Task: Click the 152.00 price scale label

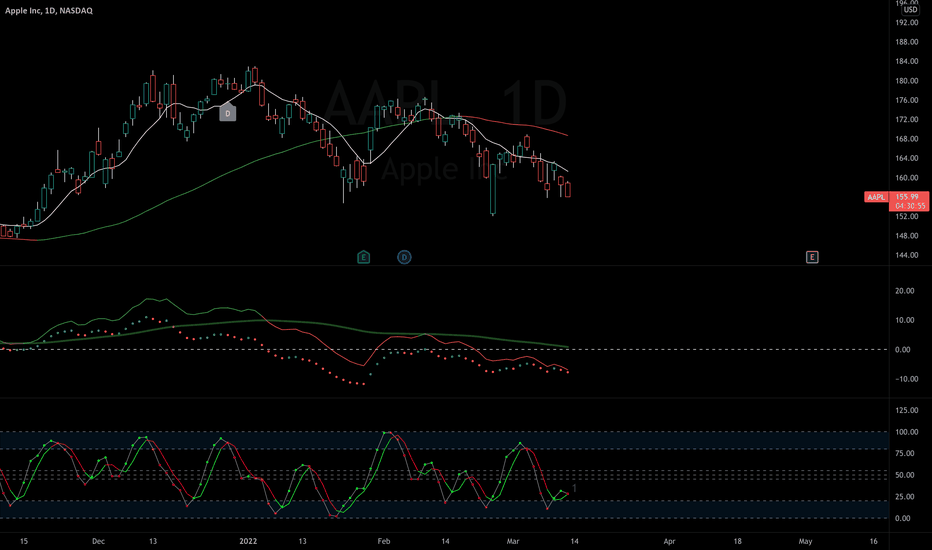Action: pos(906,216)
